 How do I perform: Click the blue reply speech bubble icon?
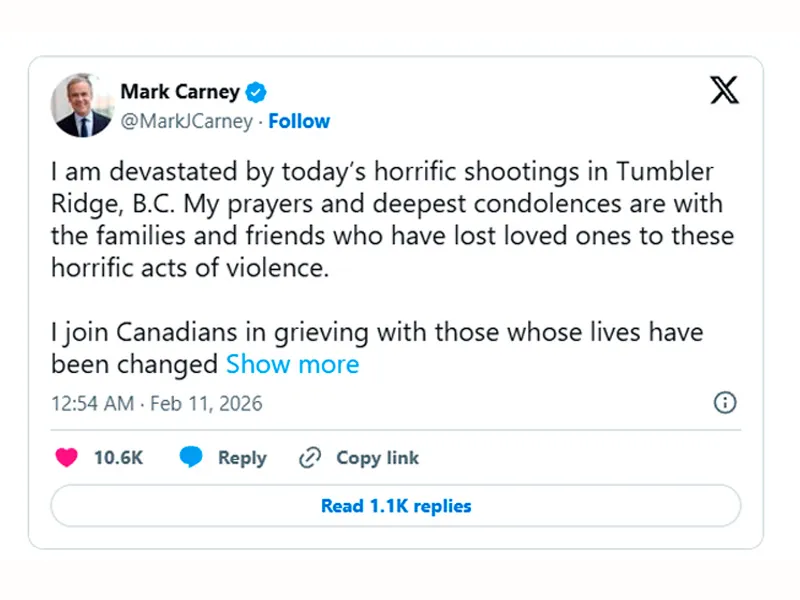(191, 458)
